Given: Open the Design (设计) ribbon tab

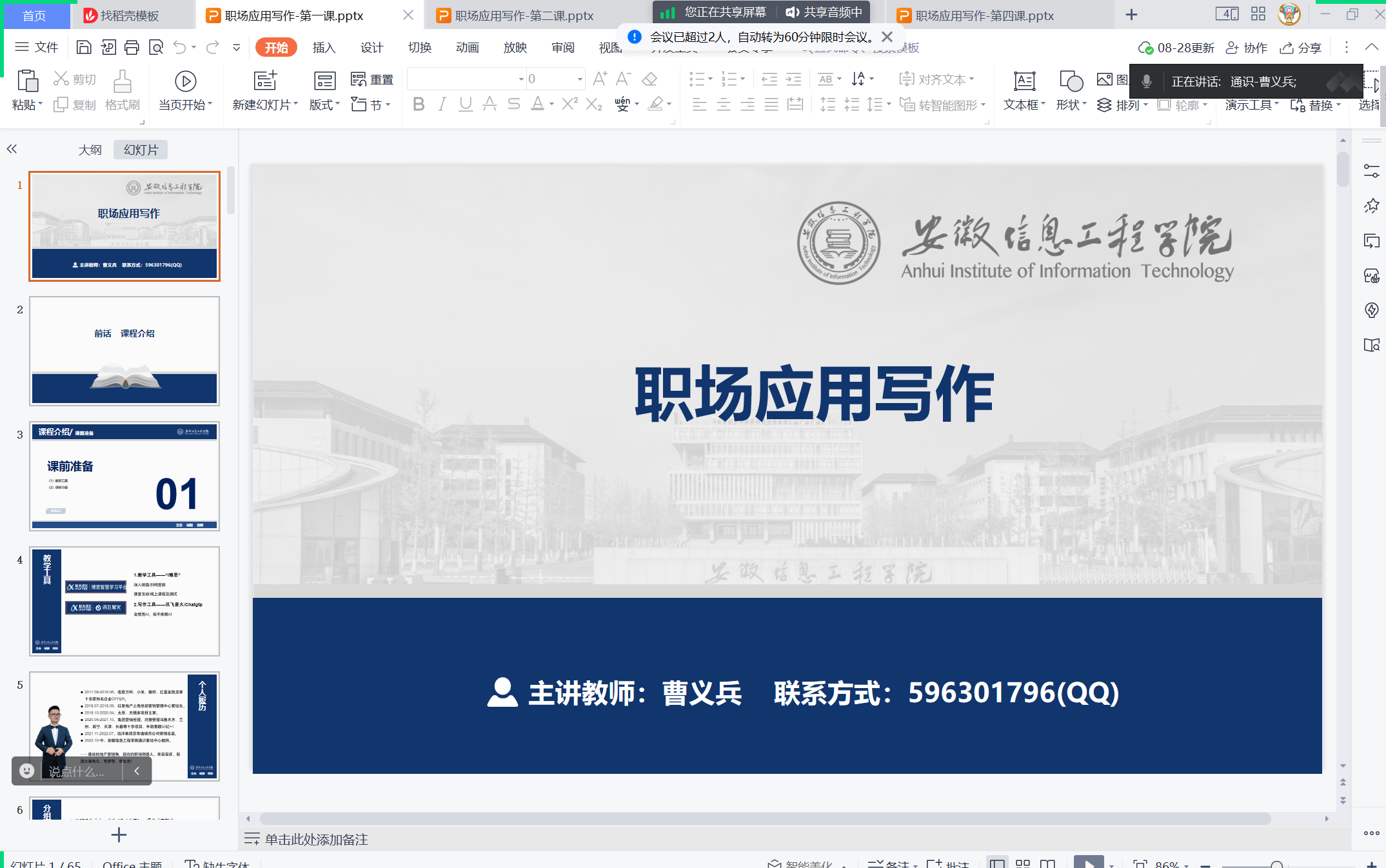Looking at the screenshot, I should [x=371, y=48].
